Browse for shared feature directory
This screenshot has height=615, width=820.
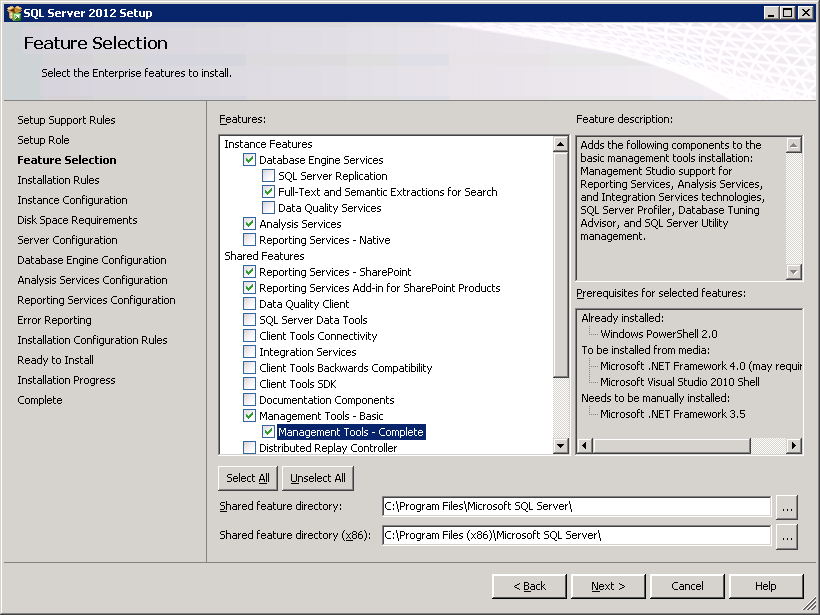pos(787,507)
